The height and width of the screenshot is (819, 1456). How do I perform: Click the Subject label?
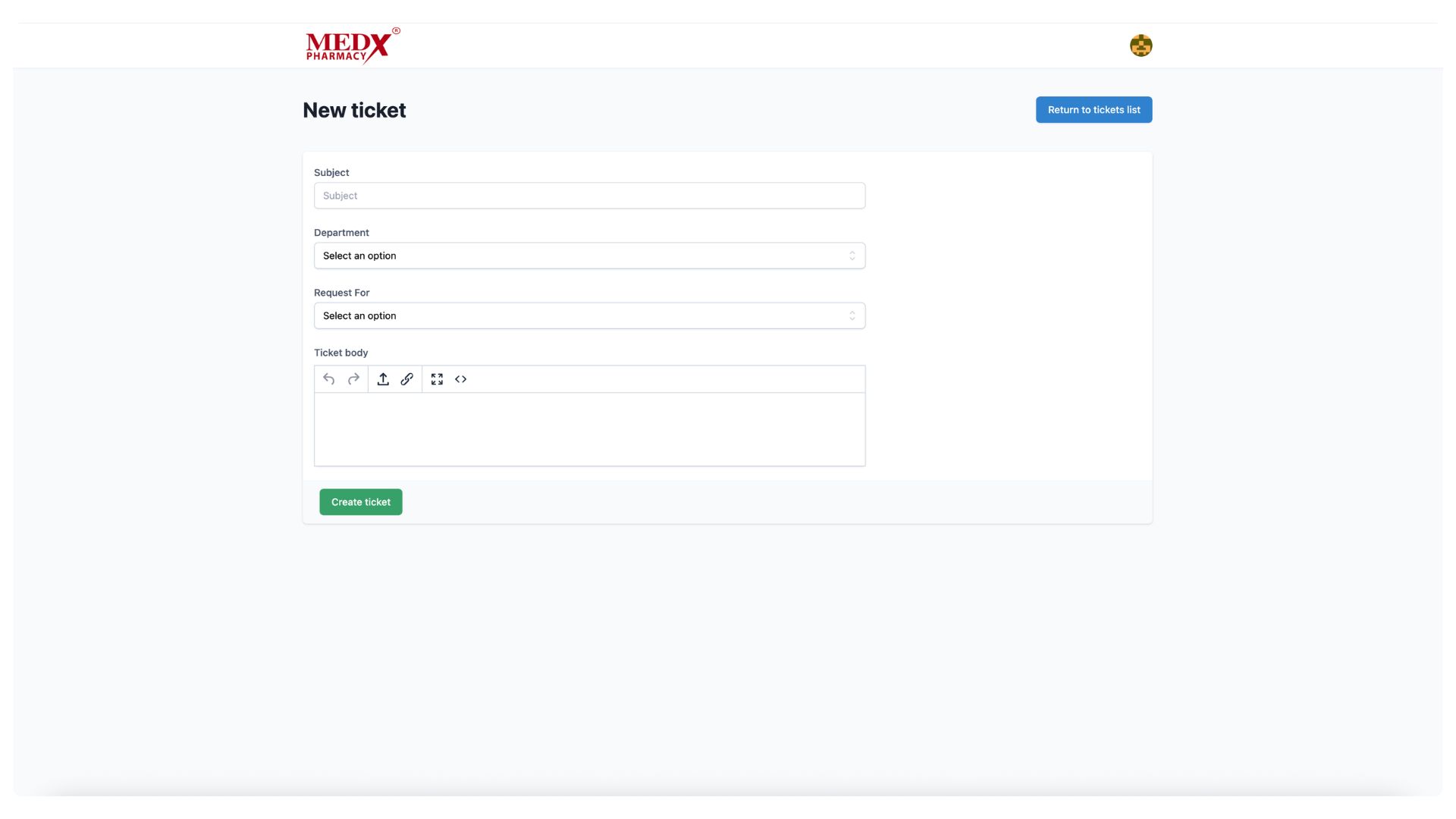331,173
